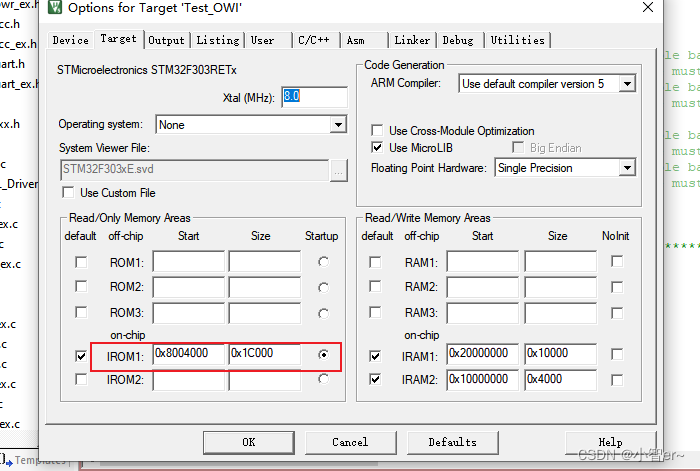Enable NoInit for RAM1
The image size is (700, 471).
(617, 261)
